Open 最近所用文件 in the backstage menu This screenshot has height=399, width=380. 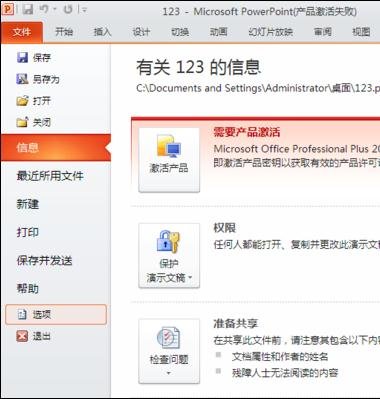[50, 176]
